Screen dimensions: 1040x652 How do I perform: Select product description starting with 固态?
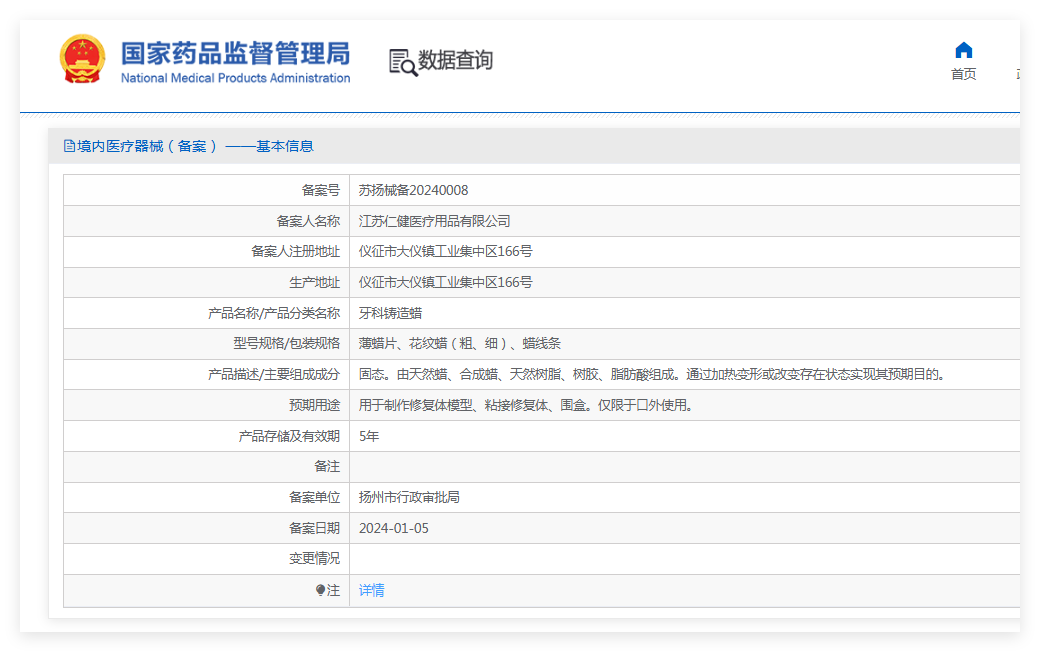pos(652,374)
